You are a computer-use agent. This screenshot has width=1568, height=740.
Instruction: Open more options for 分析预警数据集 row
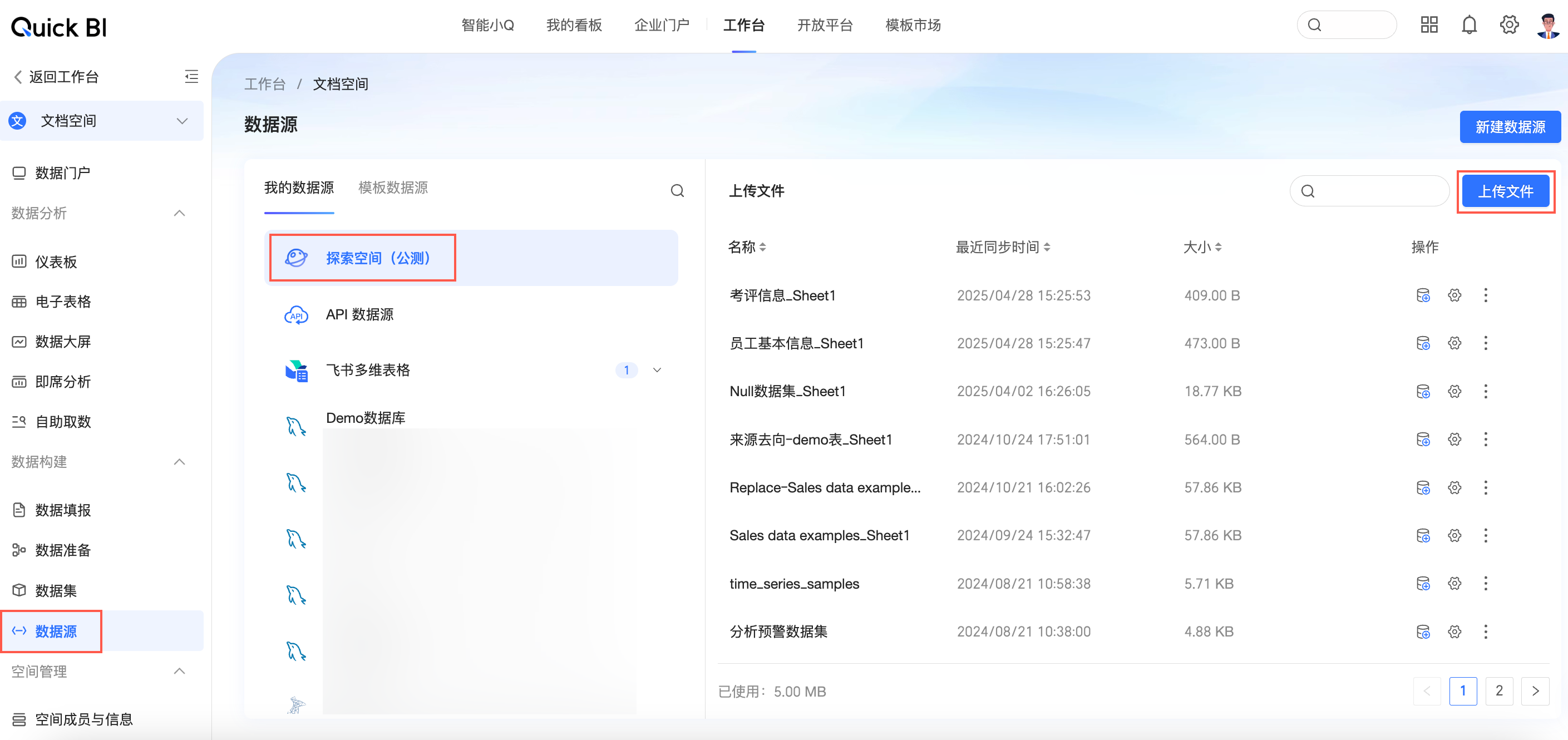pos(1485,632)
